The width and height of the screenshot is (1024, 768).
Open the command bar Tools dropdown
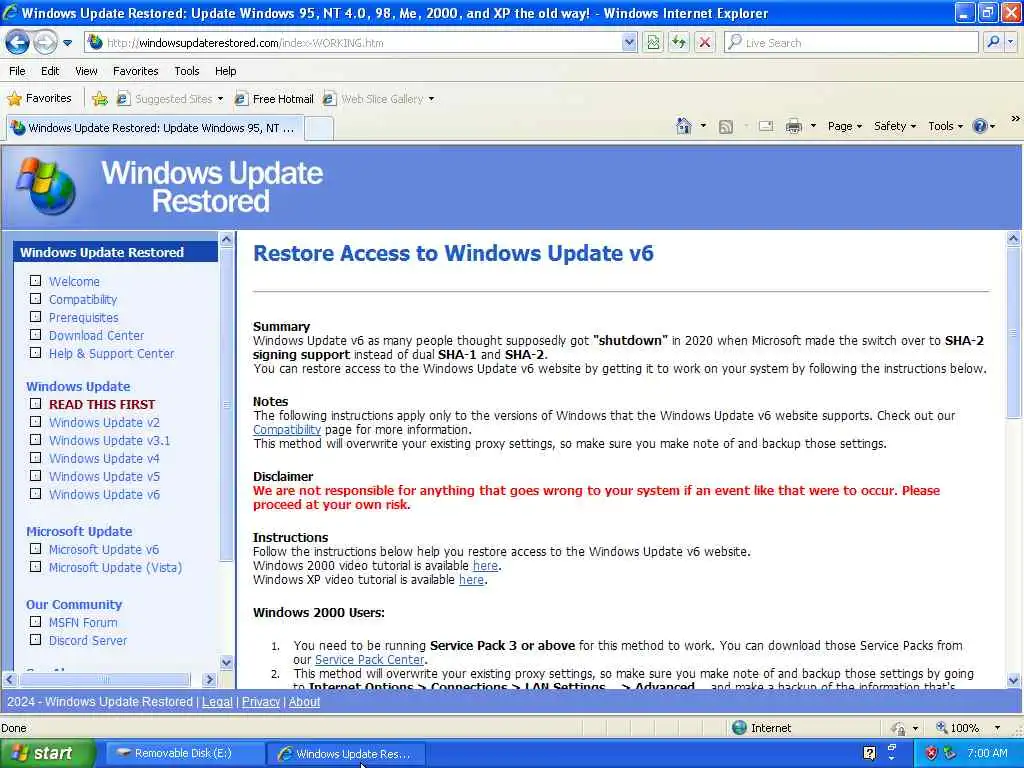click(946, 126)
